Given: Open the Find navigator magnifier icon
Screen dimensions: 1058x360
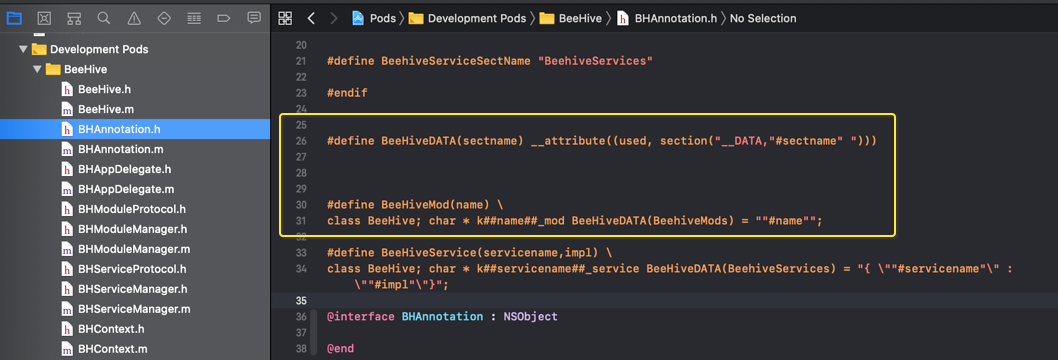Looking at the screenshot, I should point(103,18).
